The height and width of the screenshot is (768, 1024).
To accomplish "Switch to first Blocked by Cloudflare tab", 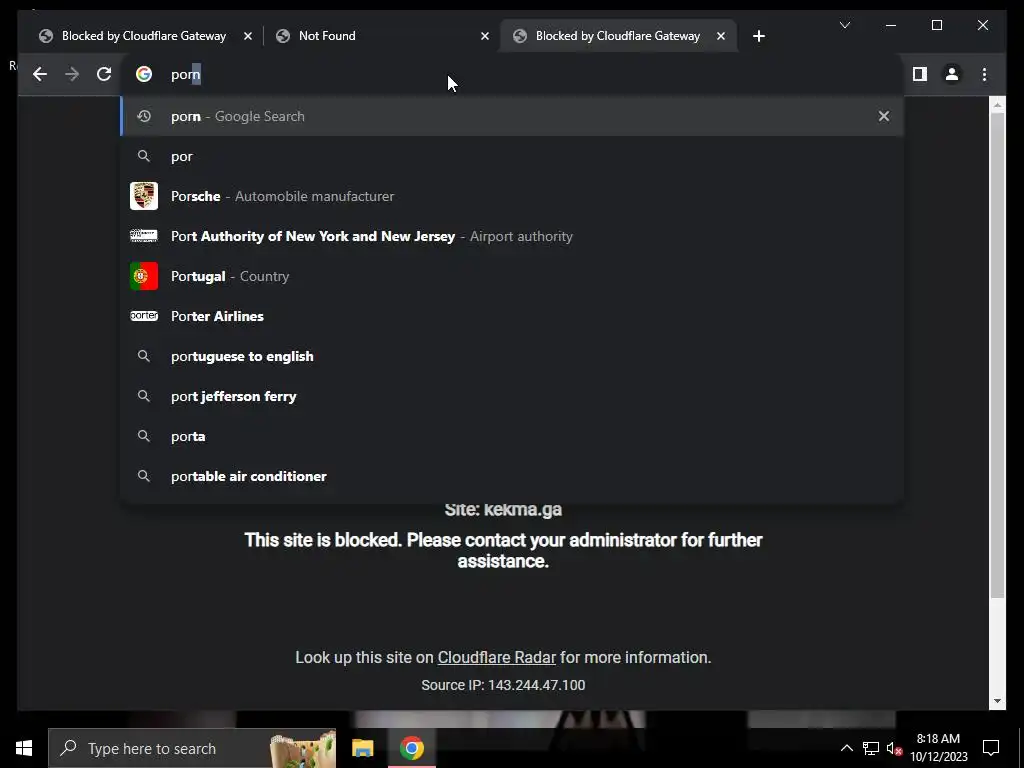I will [x=144, y=37].
